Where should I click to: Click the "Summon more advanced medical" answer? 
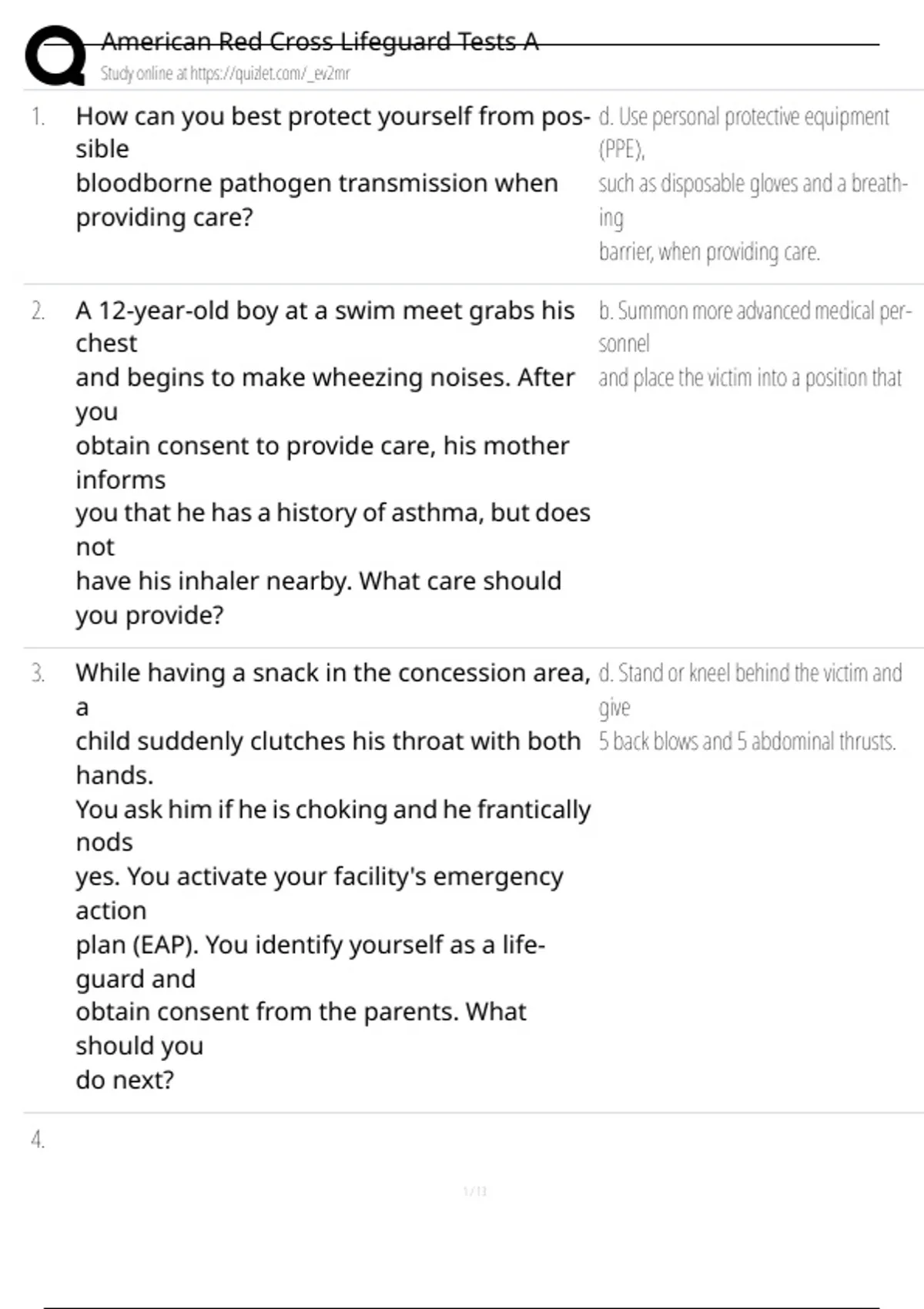tap(755, 311)
